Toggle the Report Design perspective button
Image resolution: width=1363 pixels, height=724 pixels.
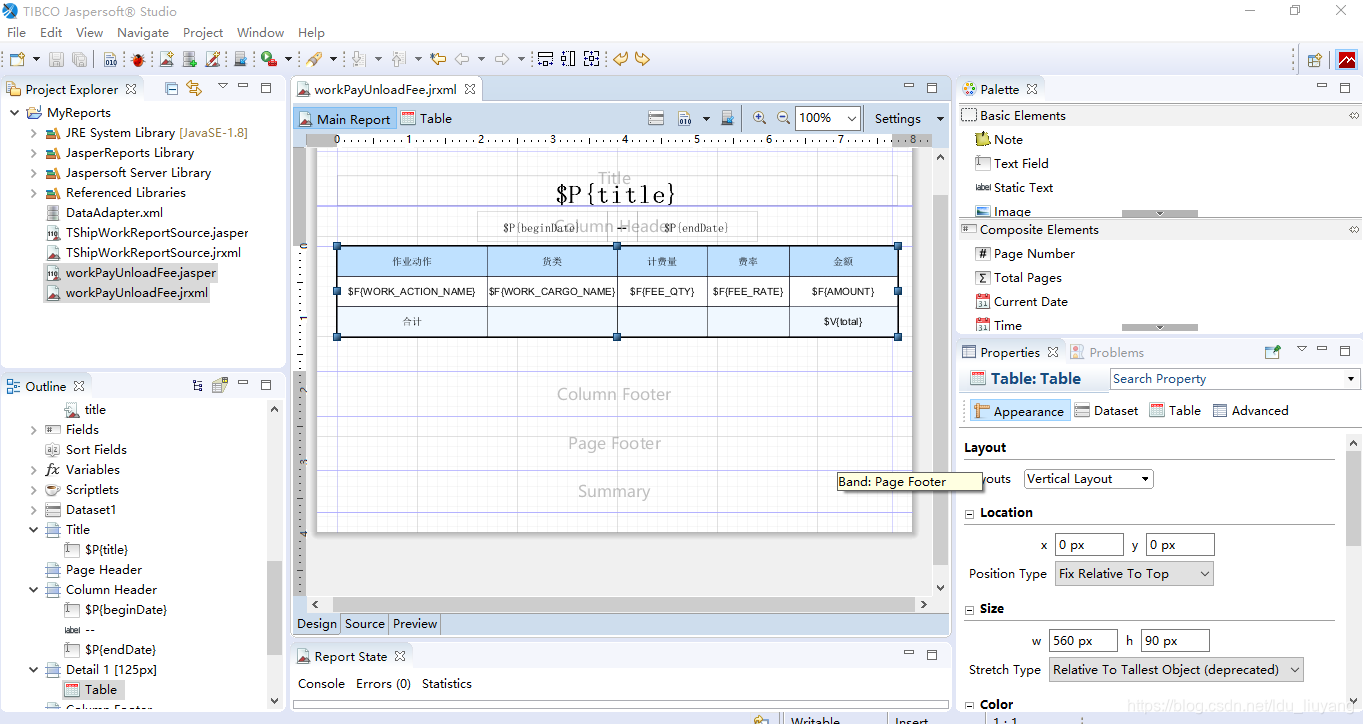1346,60
